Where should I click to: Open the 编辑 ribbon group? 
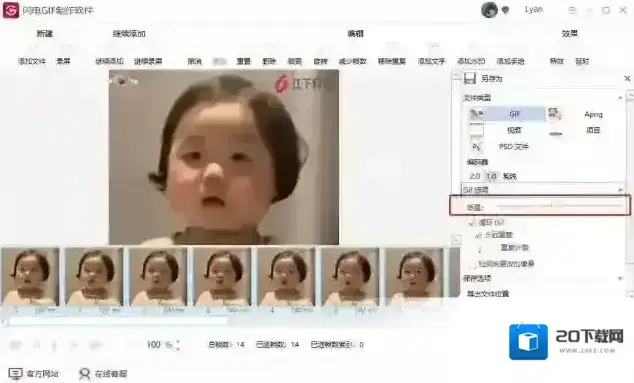pos(355,34)
